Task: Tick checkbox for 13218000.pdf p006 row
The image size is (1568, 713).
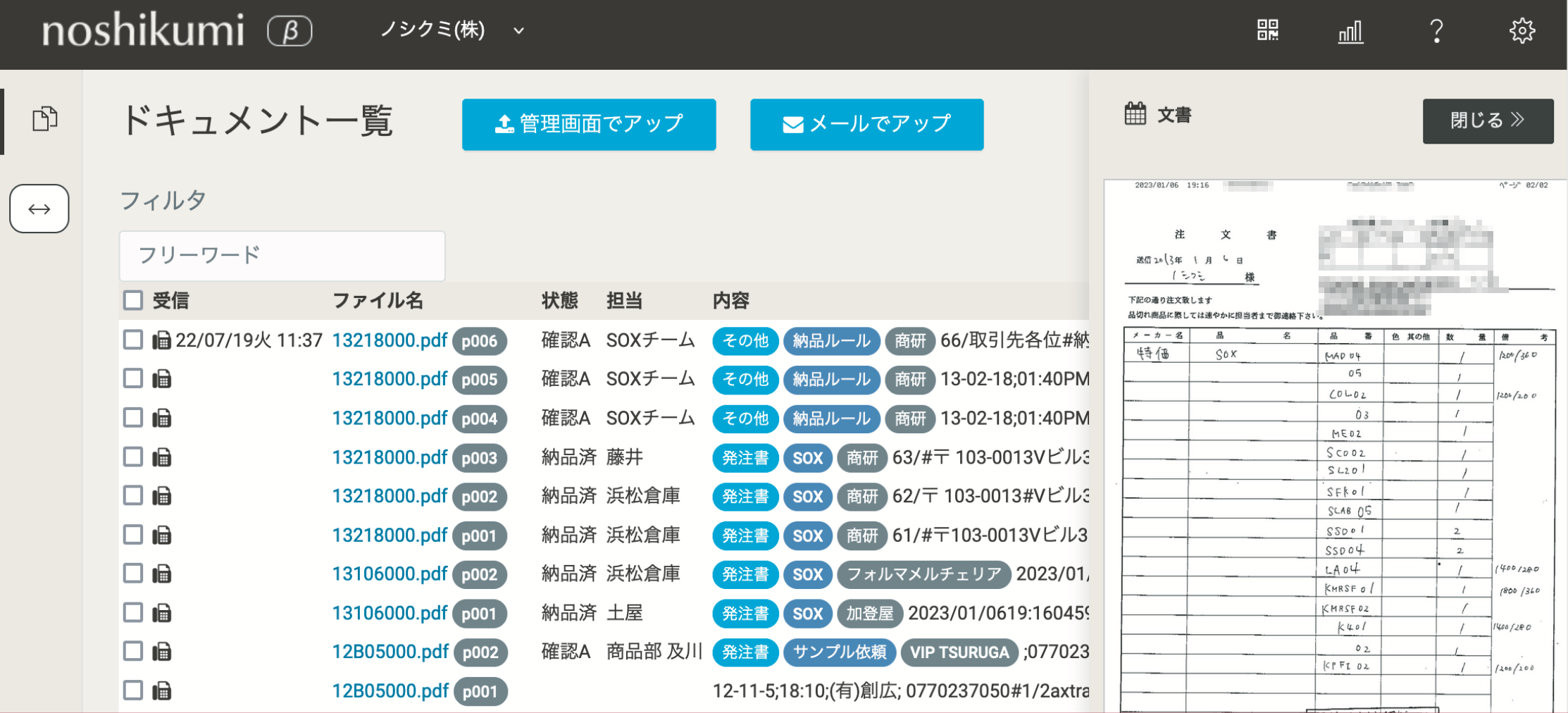Action: [133, 340]
